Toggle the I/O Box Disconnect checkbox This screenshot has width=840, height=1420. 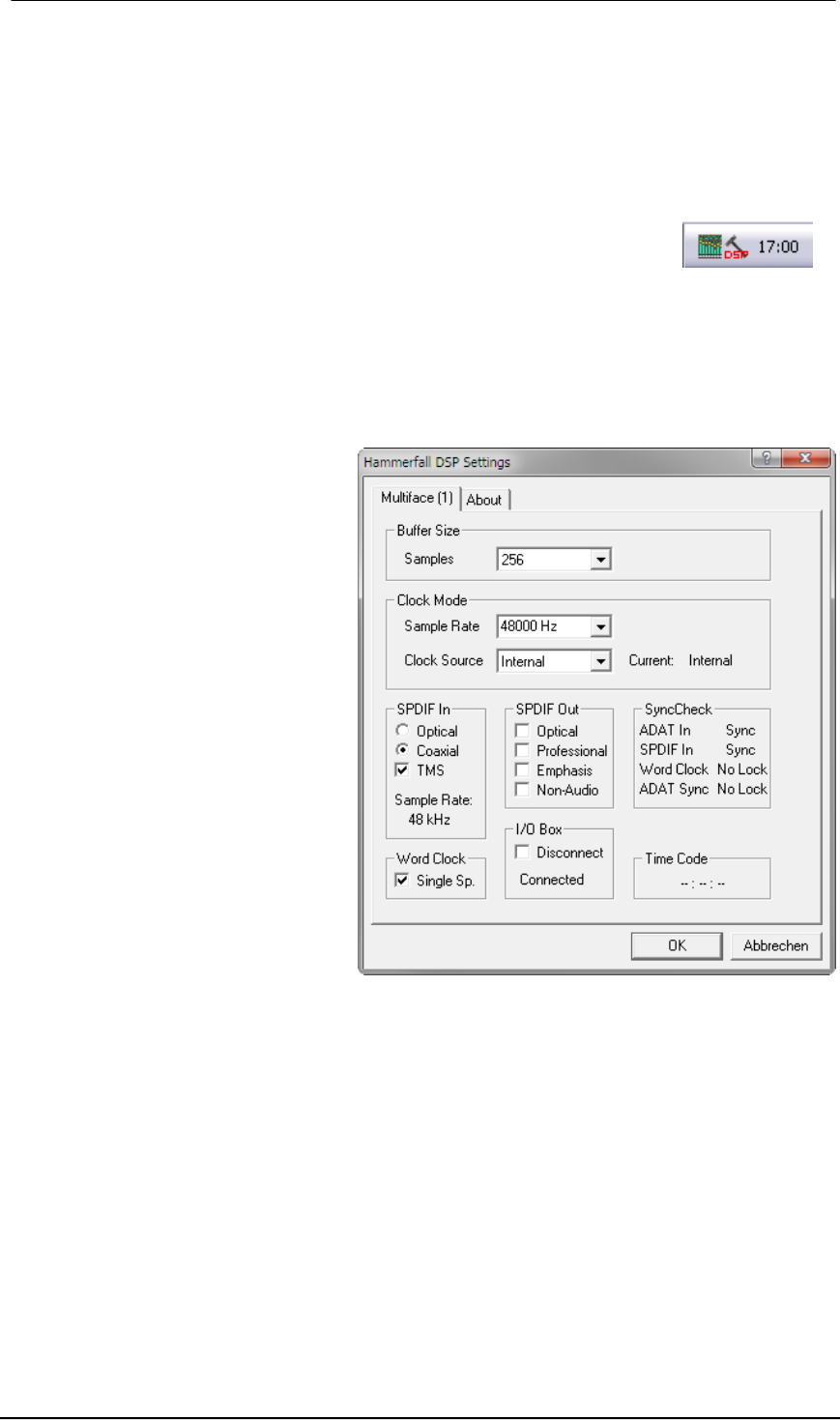(522, 852)
